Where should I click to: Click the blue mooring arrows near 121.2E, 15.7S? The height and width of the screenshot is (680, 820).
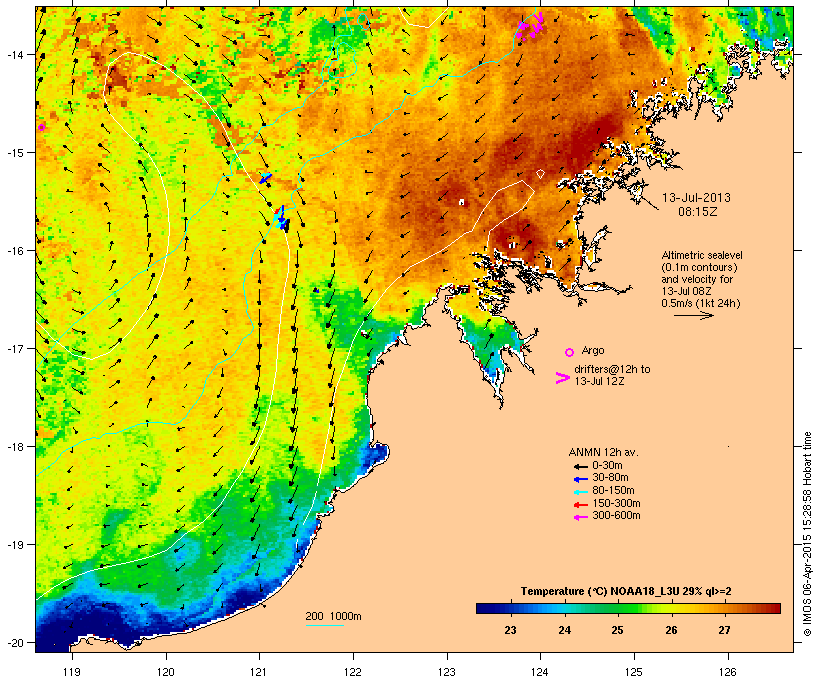point(282,218)
